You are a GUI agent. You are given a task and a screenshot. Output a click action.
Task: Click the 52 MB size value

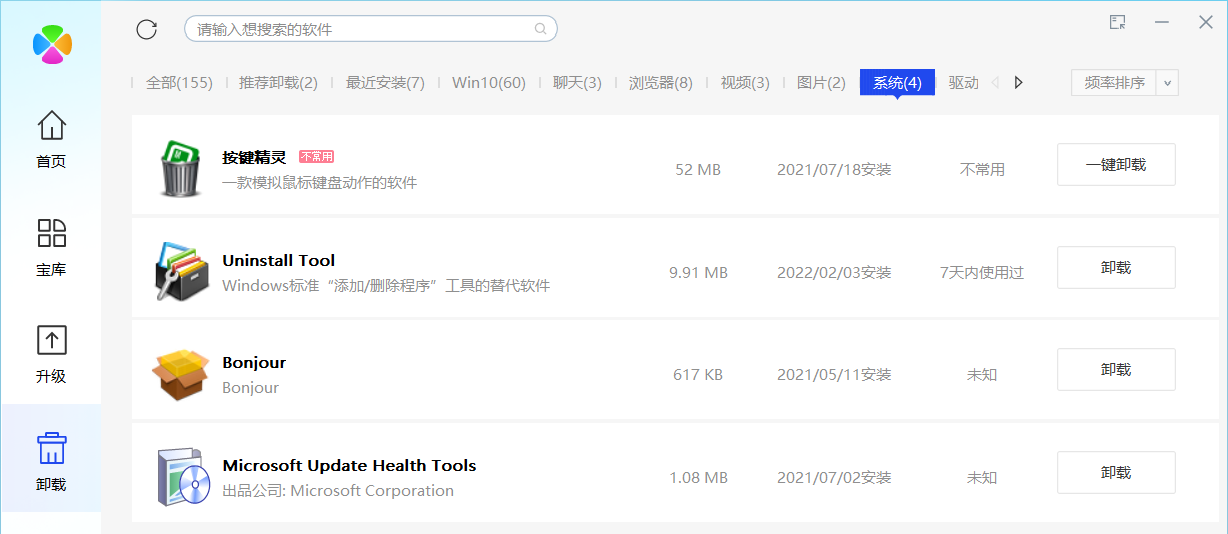pyautogui.click(x=698, y=170)
